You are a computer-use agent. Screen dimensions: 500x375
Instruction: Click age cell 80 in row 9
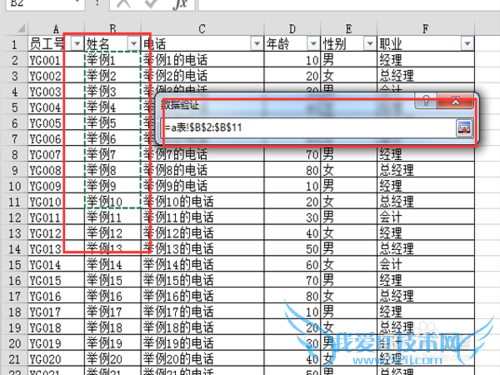(292, 170)
